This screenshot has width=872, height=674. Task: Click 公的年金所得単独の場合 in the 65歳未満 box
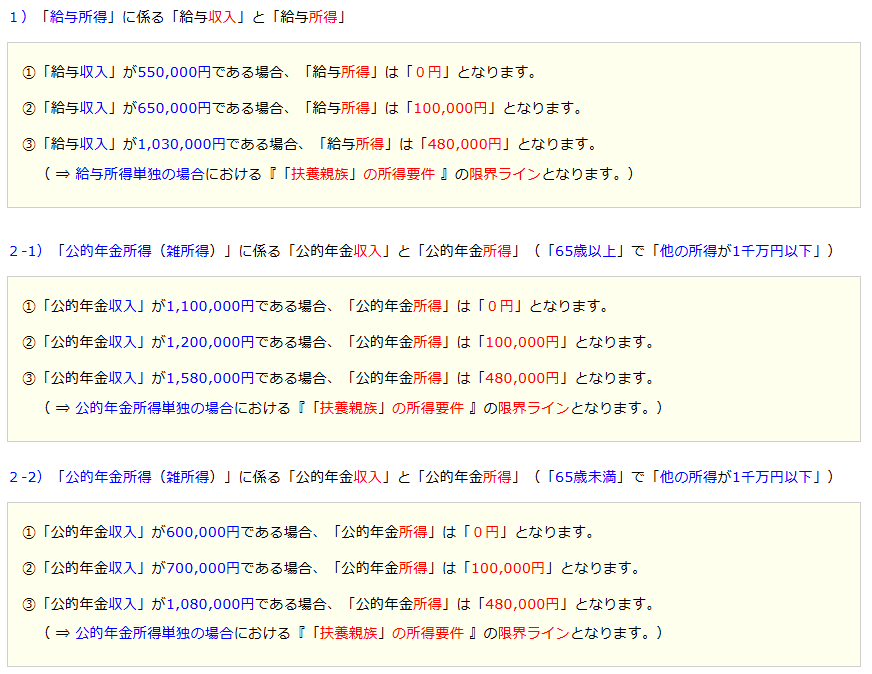point(154,633)
